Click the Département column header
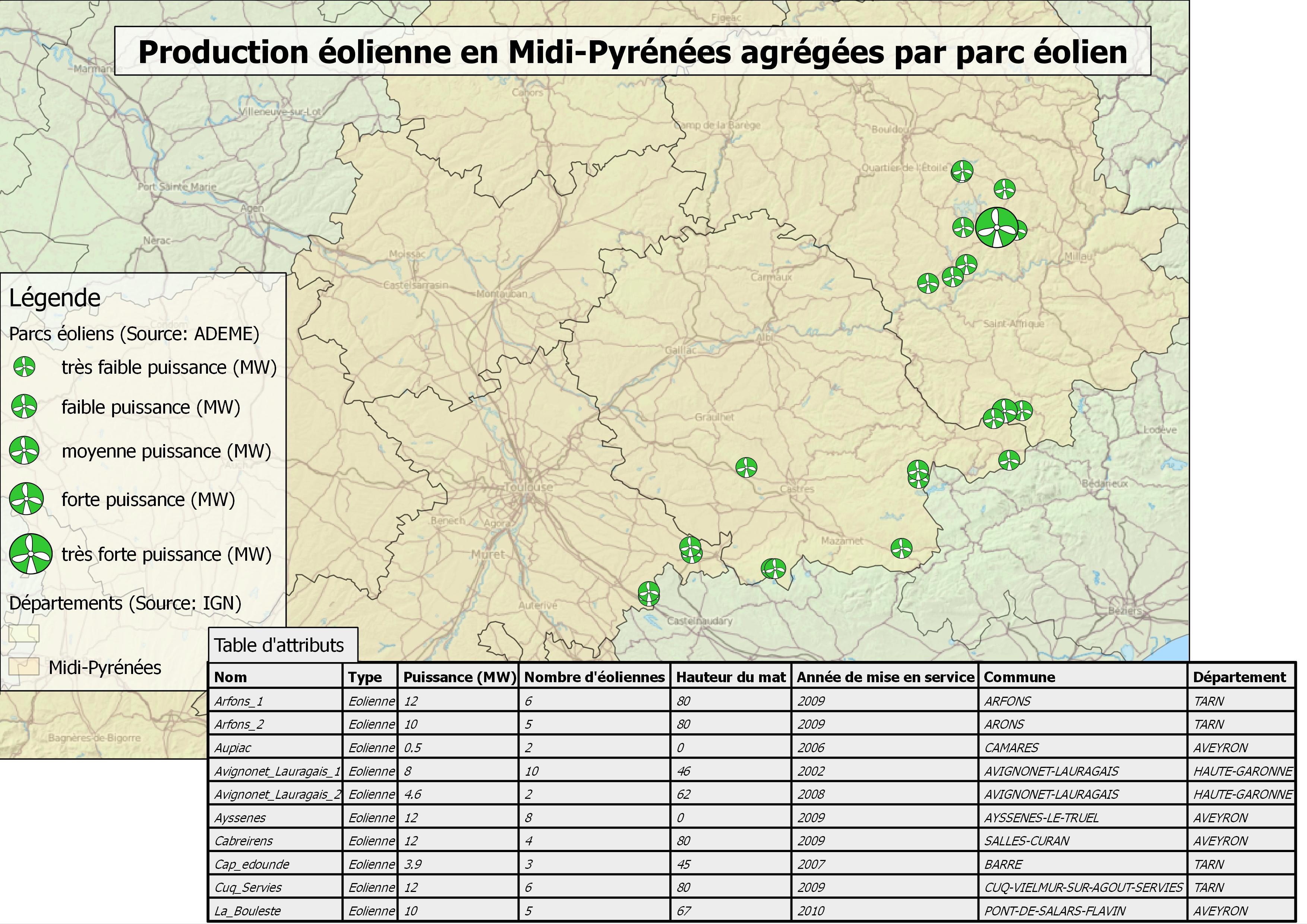 pos(1240,677)
